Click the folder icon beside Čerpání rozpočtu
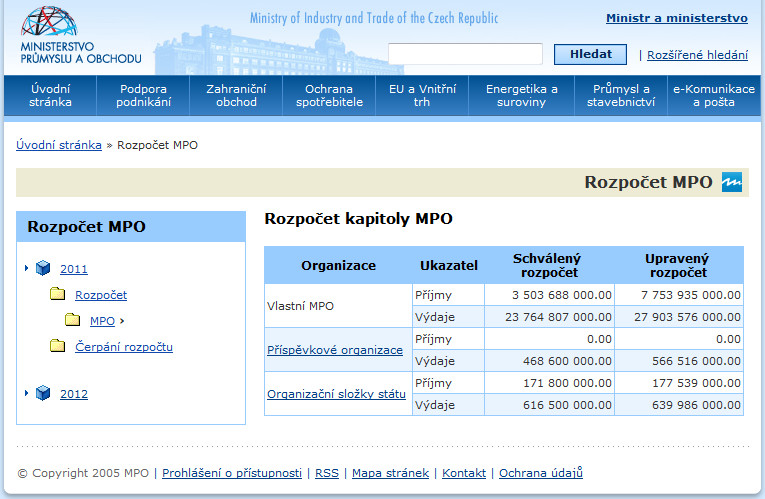This screenshot has height=499, width=765. pyautogui.click(x=58, y=346)
